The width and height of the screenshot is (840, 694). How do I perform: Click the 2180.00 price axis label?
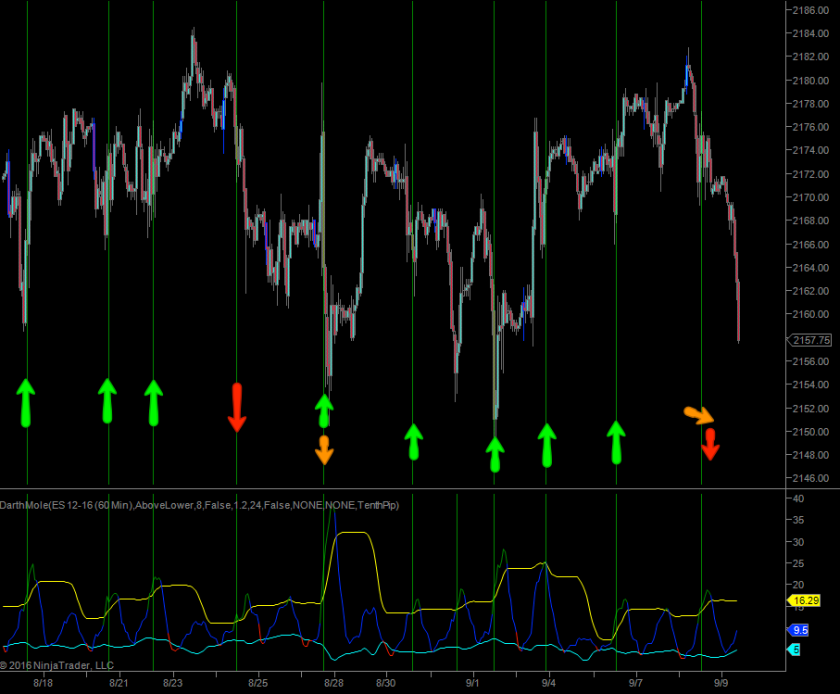tap(811, 80)
